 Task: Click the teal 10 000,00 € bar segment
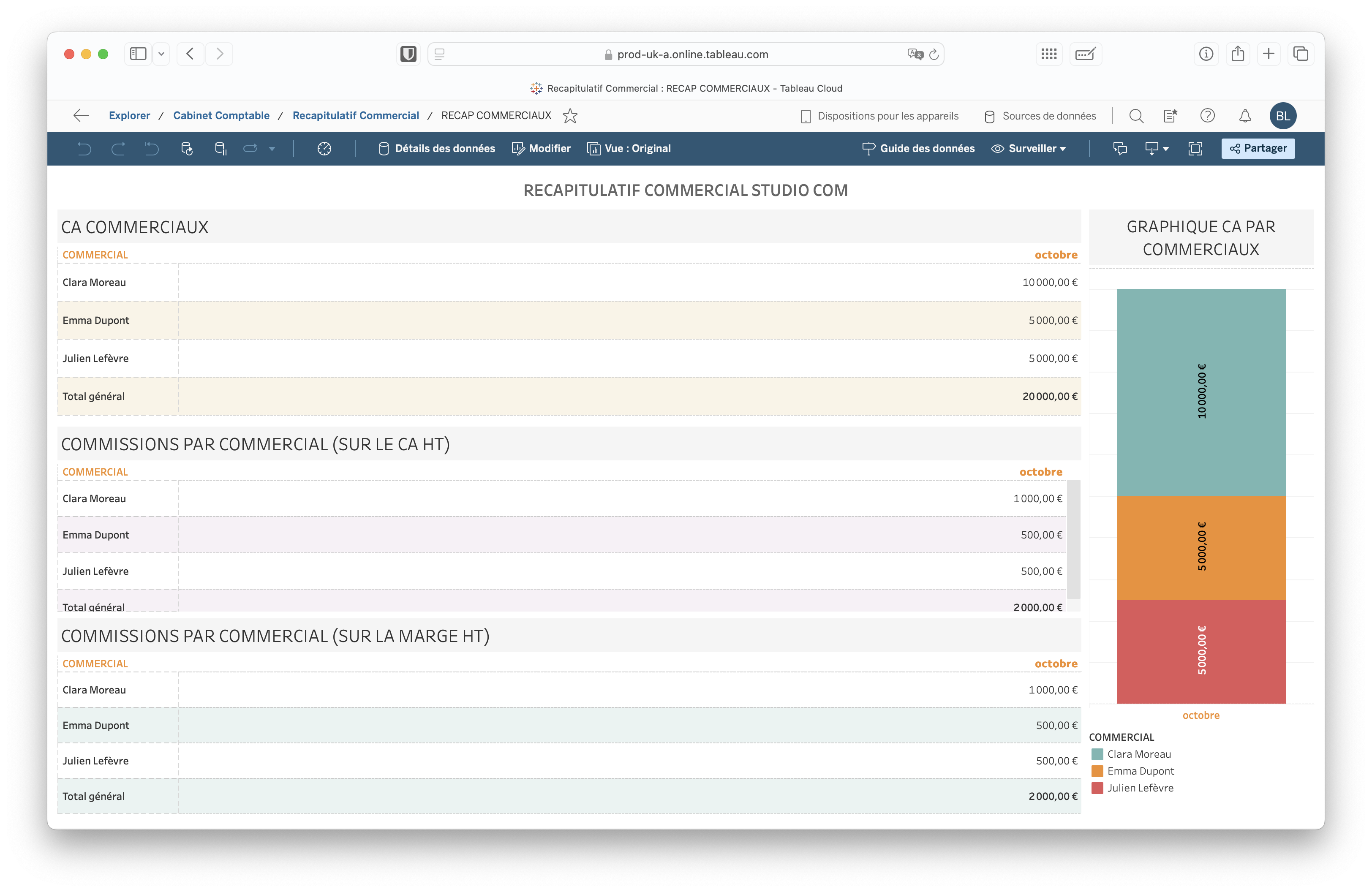click(x=1201, y=392)
